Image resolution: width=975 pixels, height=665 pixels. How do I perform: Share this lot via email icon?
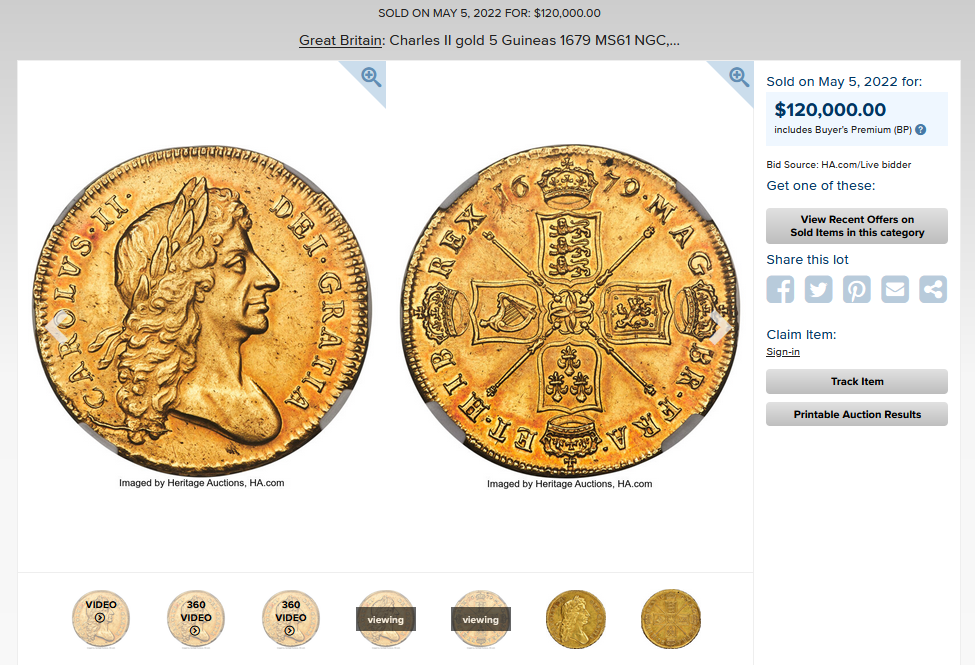[895, 289]
